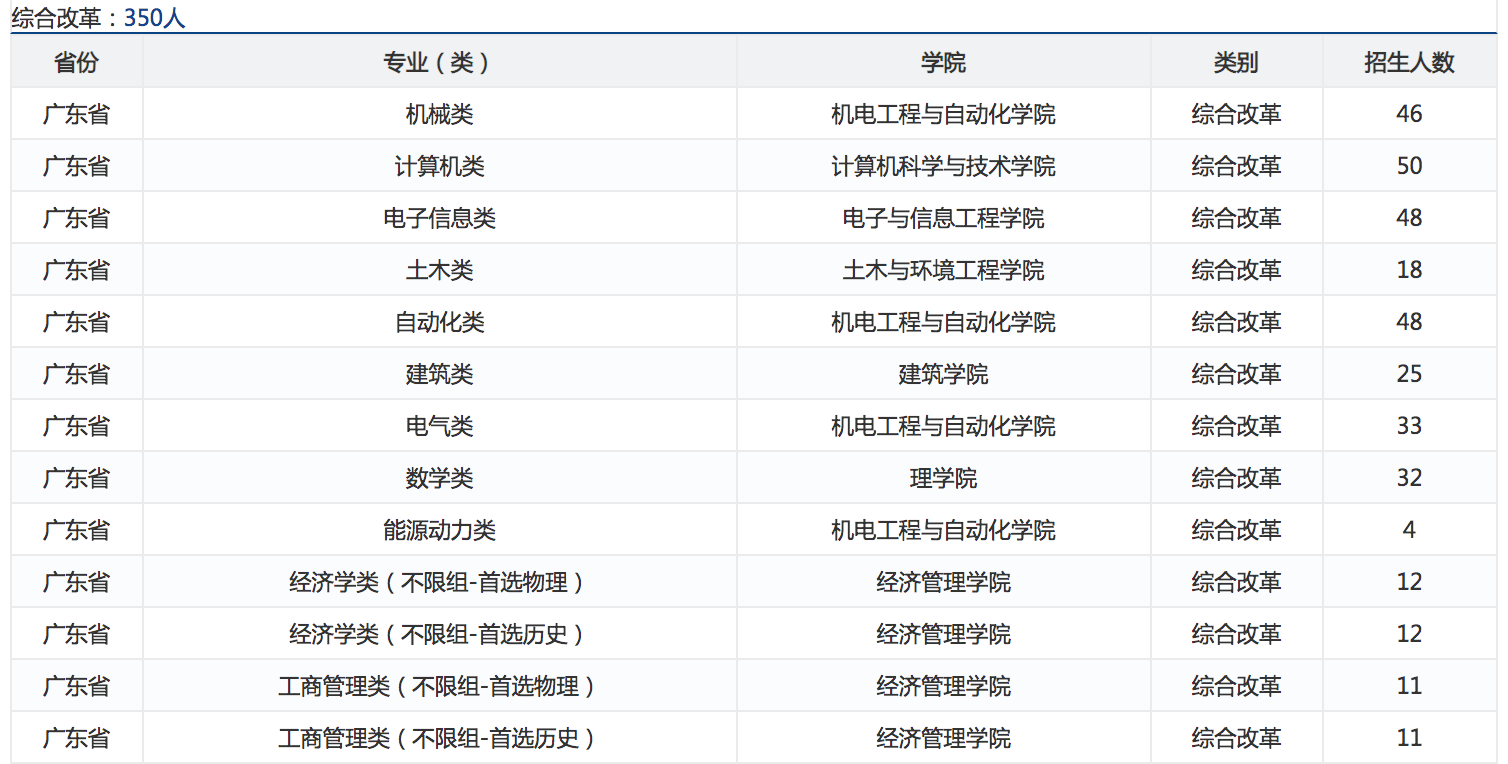Click enrollment number 48 for 自动化类
The height and width of the screenshot is (764, 1508).
(x=1409, y=322)
